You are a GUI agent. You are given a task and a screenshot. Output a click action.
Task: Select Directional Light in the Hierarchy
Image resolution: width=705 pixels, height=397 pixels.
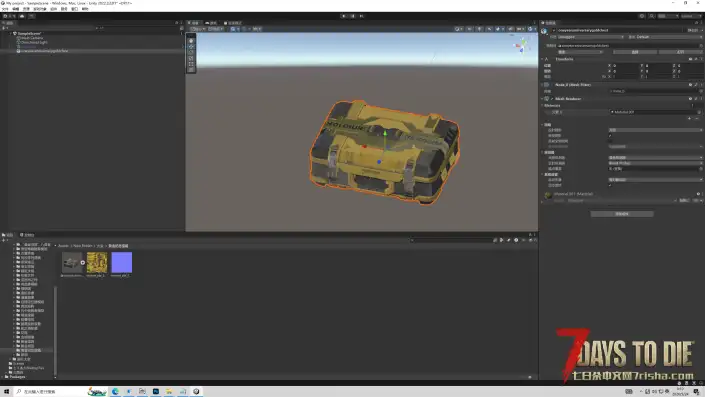click(x=34, y=42)
